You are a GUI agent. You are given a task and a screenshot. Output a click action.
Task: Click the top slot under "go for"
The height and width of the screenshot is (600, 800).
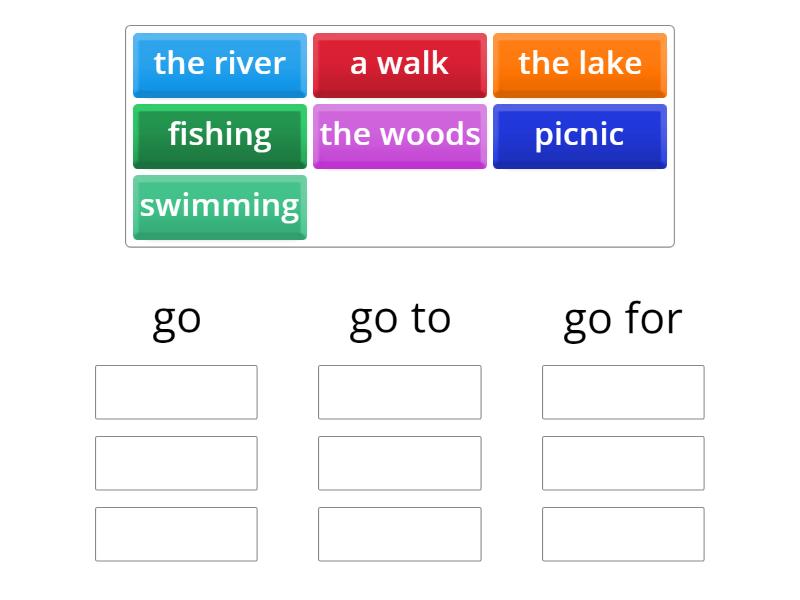[623, 392]
